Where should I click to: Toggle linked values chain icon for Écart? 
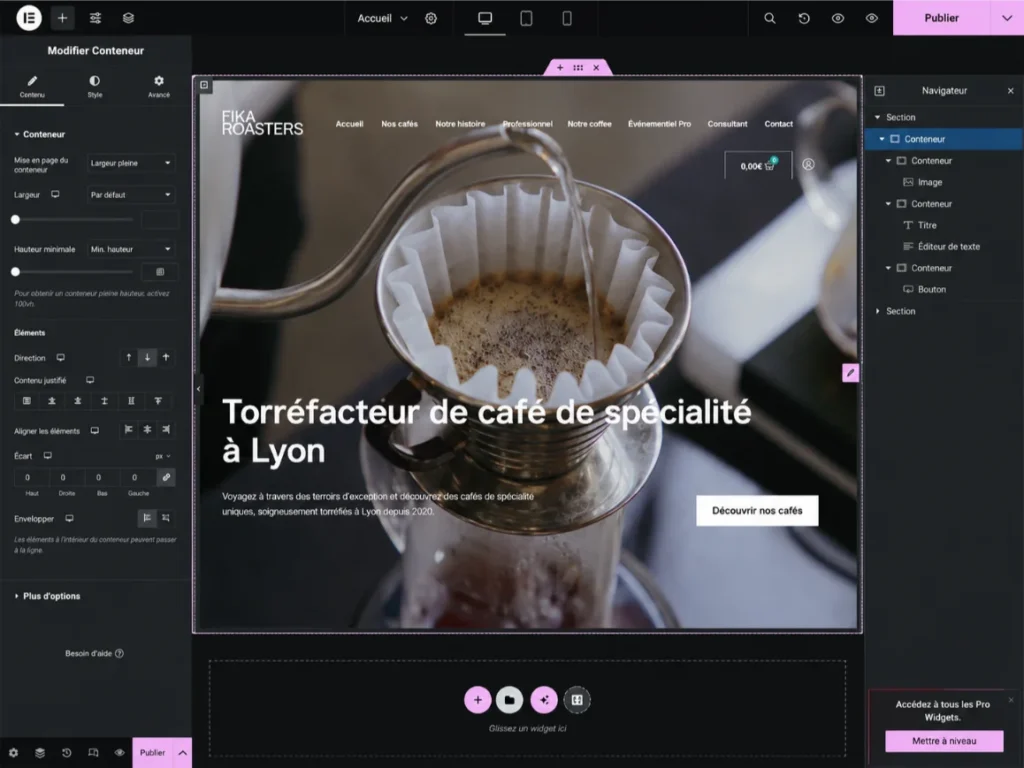167,477
